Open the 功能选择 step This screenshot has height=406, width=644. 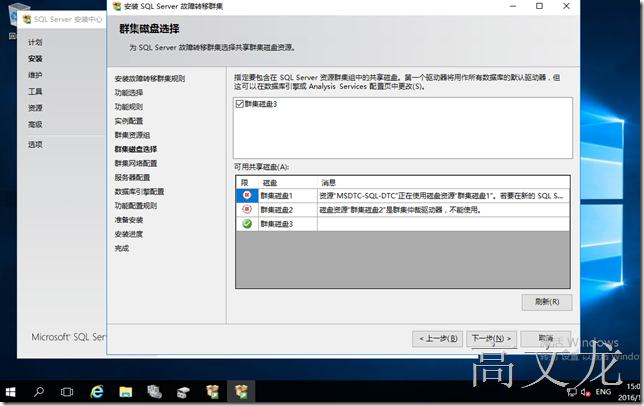(129, 92)
